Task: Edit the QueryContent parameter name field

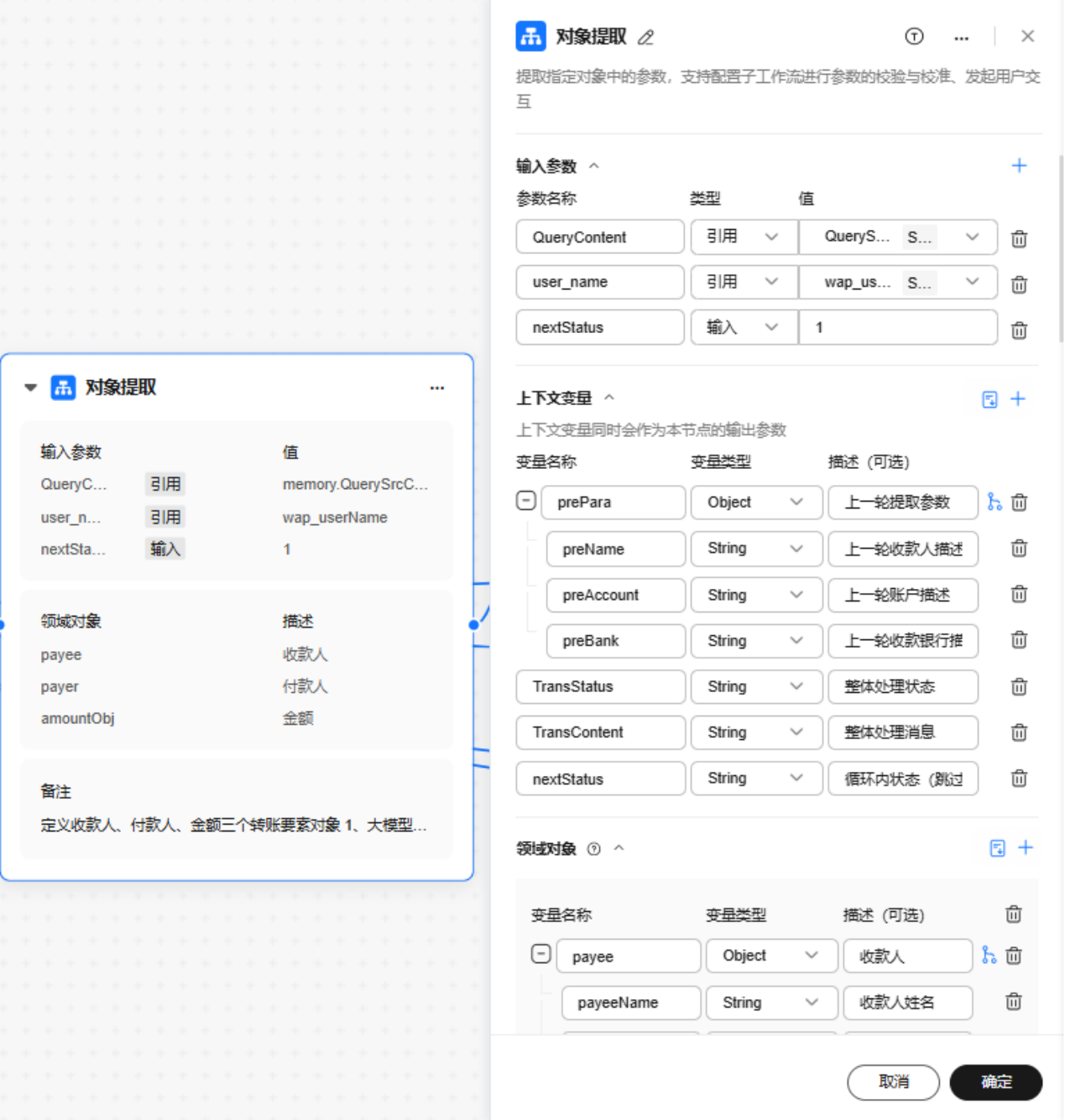Action: 600,237
